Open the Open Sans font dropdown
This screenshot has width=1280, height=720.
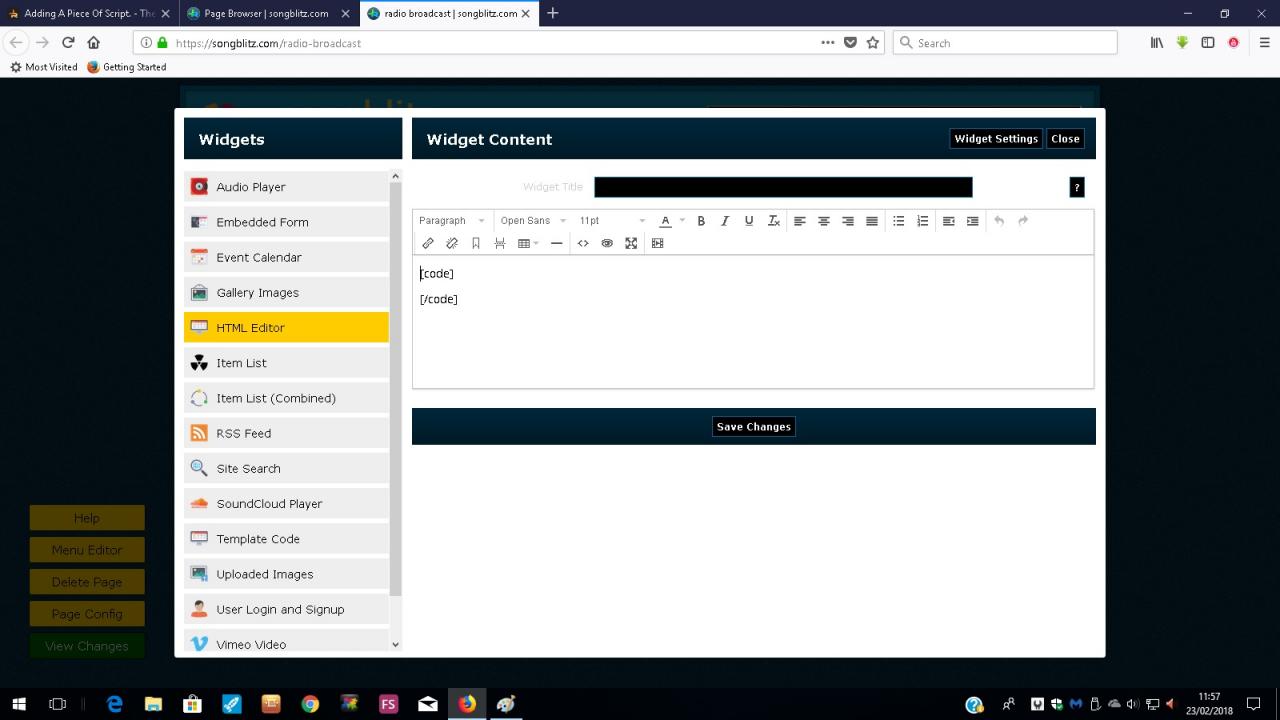pos(533,221)
